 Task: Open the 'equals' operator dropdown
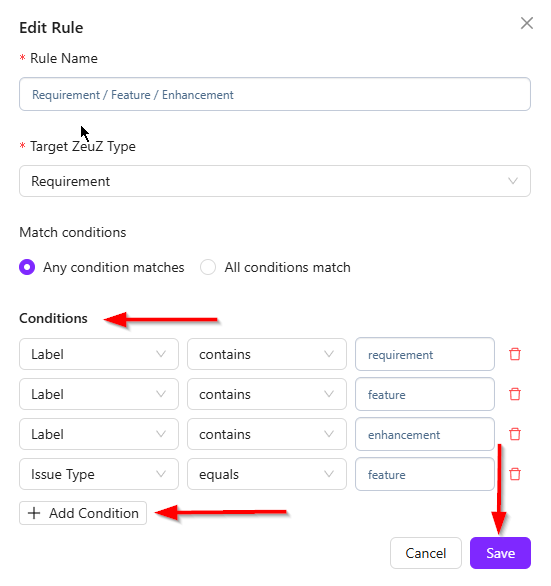click(267, 474)
